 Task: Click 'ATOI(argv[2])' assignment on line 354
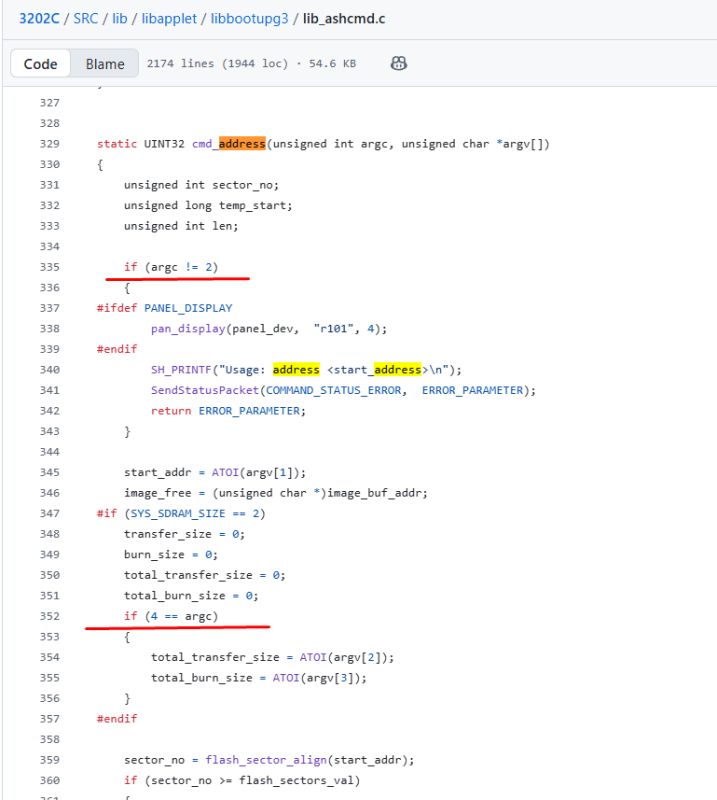tap(273, 657)
